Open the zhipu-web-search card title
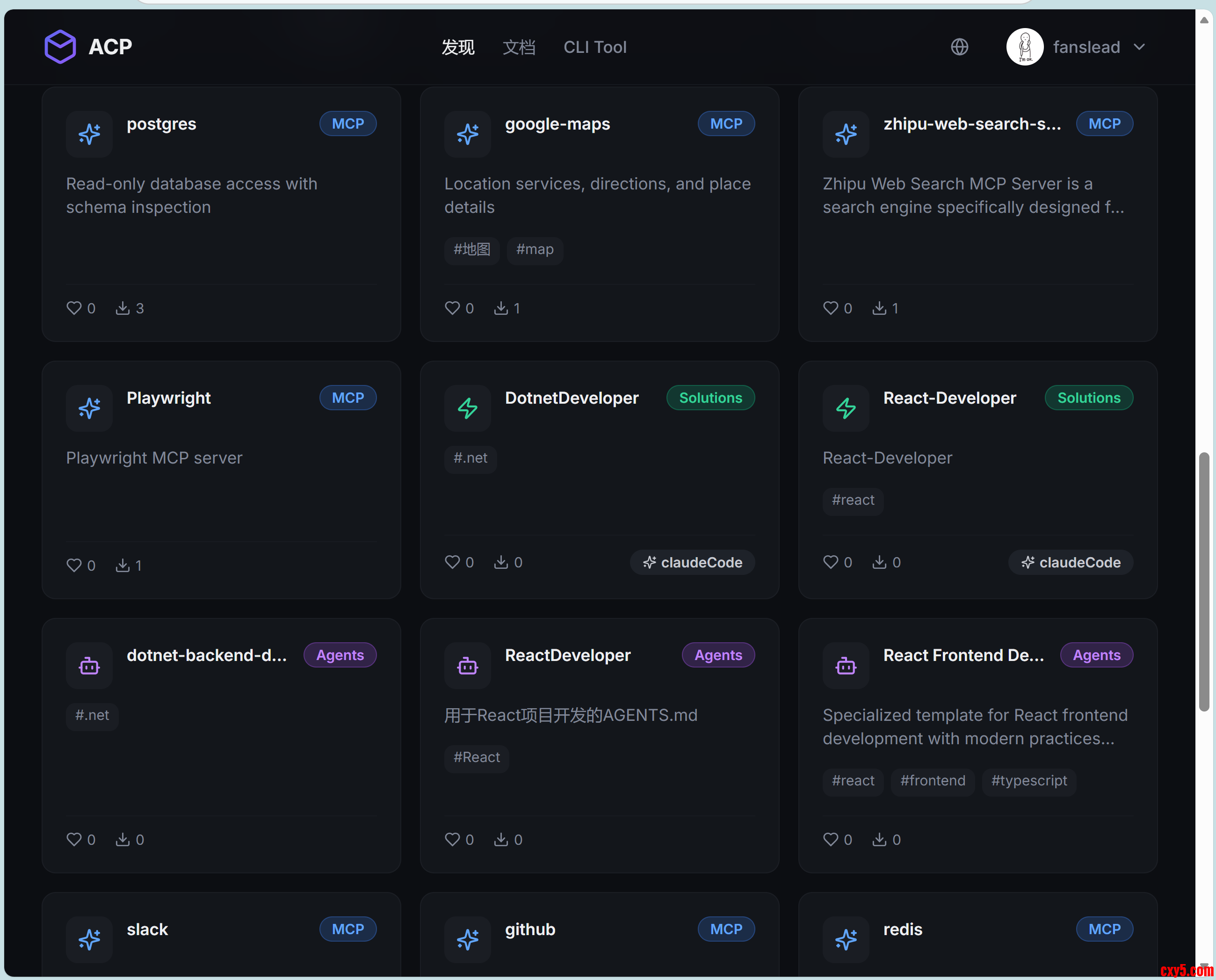Viewport: 1216px width, 980px height. pos(972,123)
